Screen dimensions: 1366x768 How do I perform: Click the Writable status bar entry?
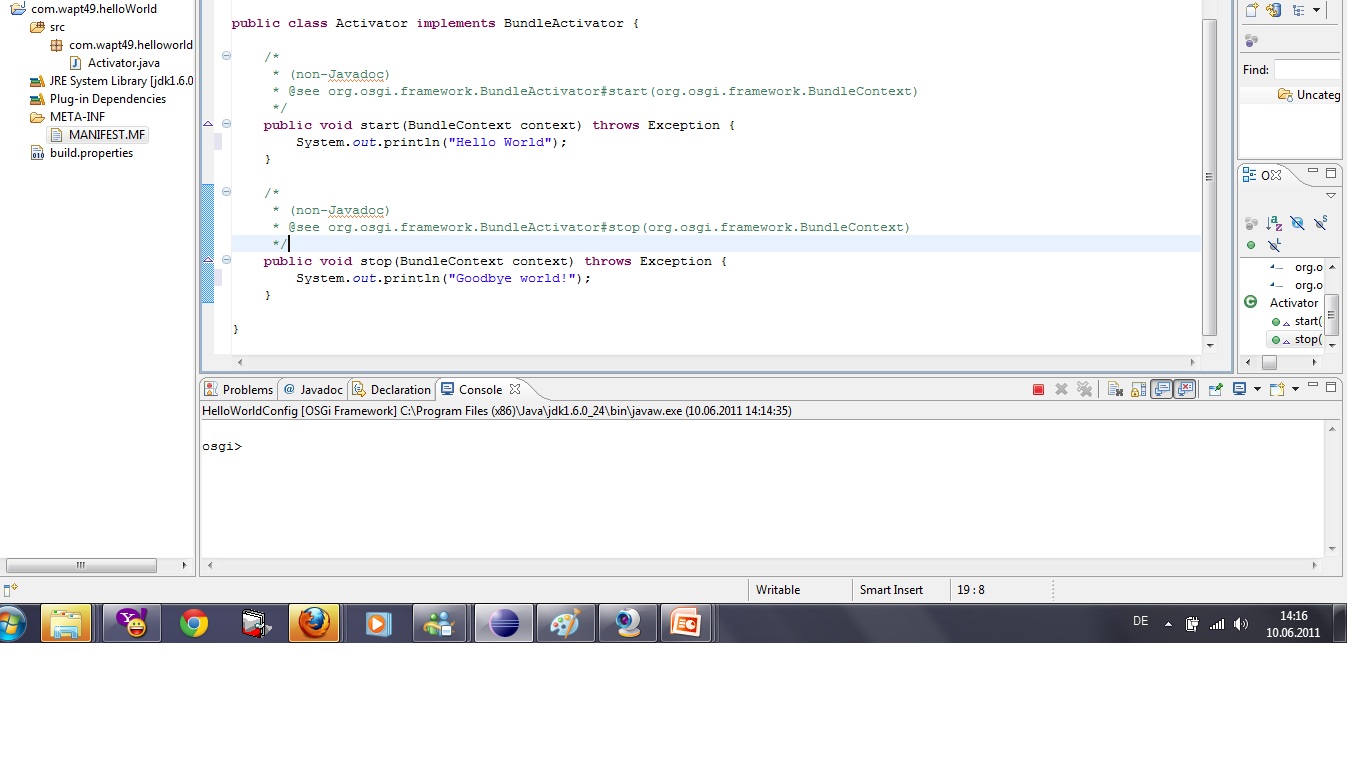[778, 590]
